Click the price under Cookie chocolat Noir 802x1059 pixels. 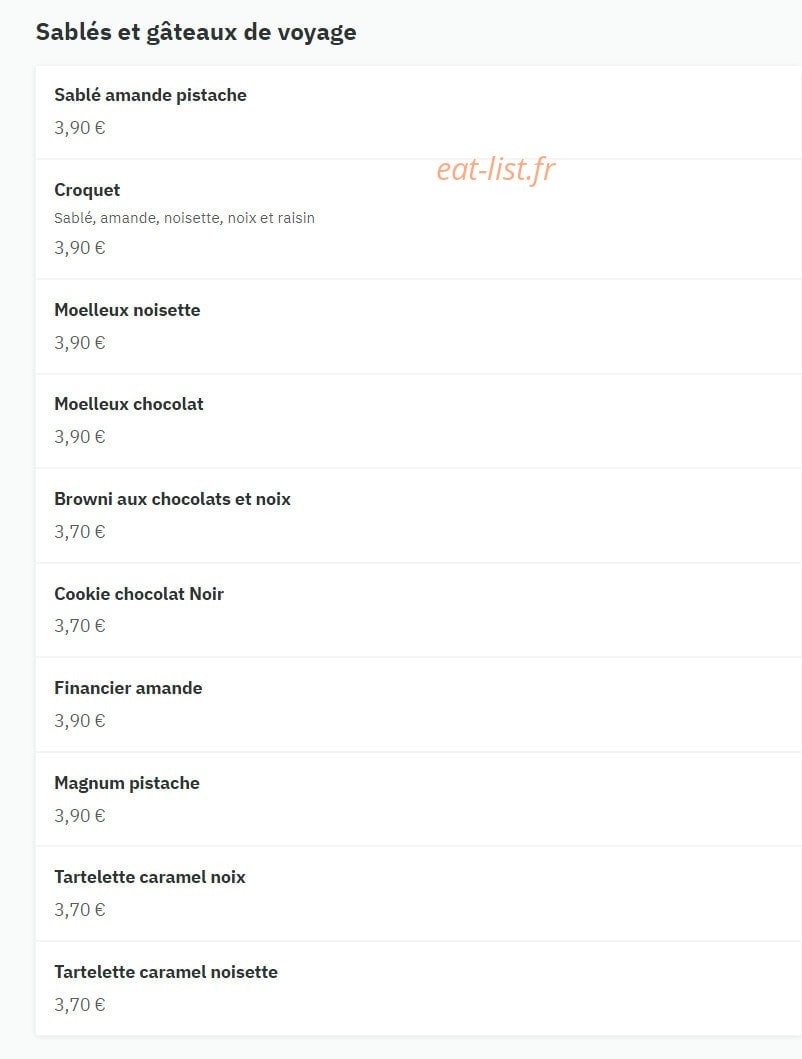(80, 626)
